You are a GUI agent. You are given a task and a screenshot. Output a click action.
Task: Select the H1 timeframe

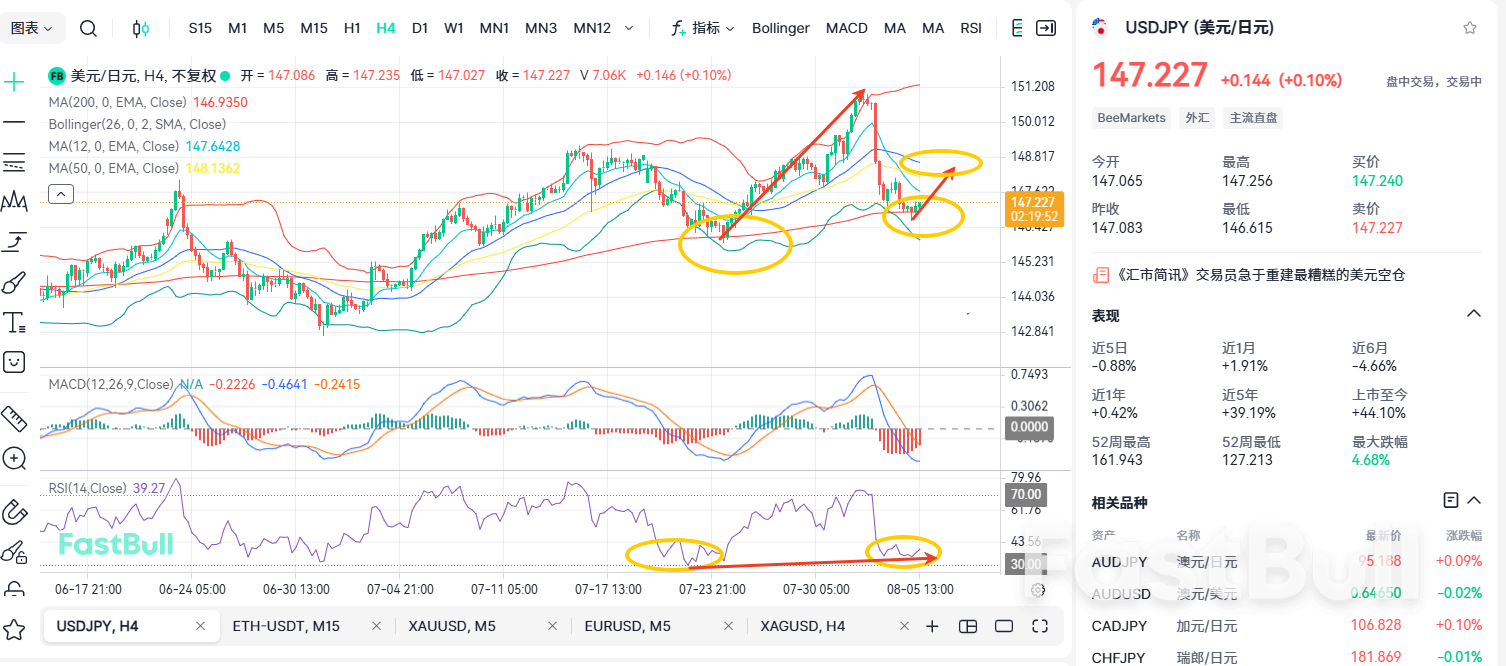pyautogui.click(x=352, y=28)
